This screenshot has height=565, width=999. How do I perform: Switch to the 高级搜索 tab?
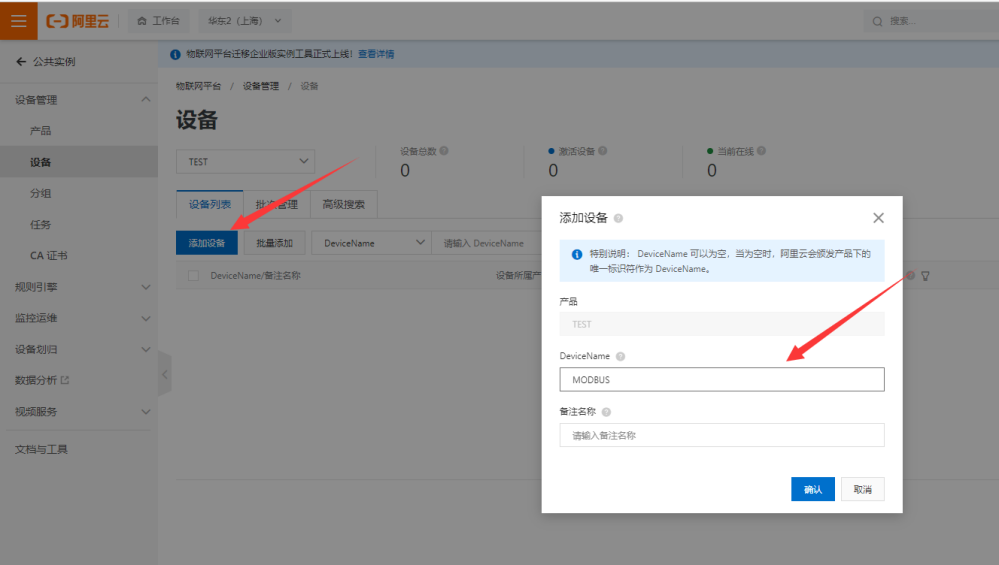(x=343, y=205)
